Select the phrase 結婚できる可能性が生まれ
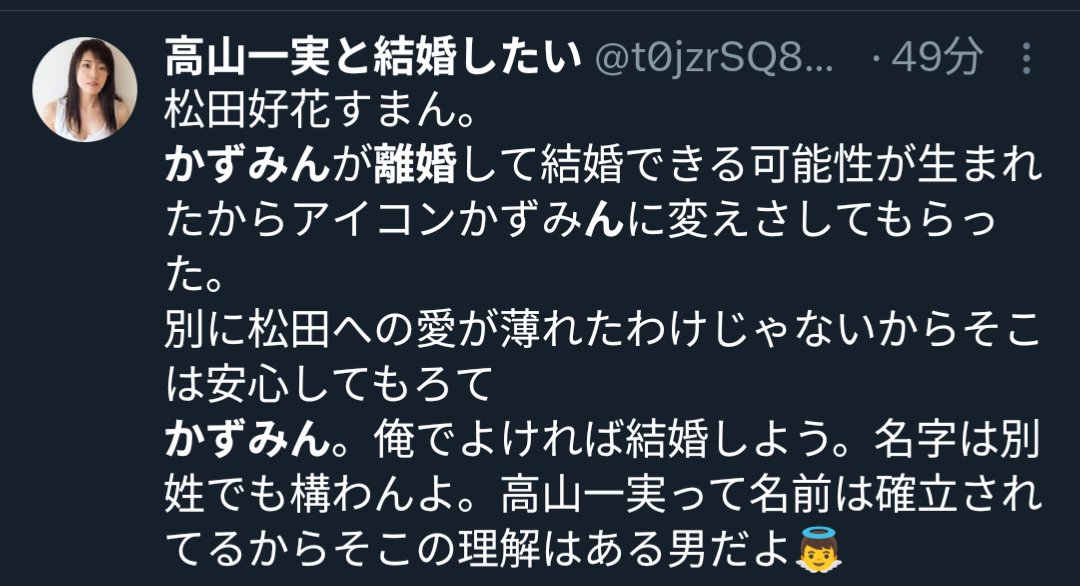 pyautogui.click(x=791, y=165)
